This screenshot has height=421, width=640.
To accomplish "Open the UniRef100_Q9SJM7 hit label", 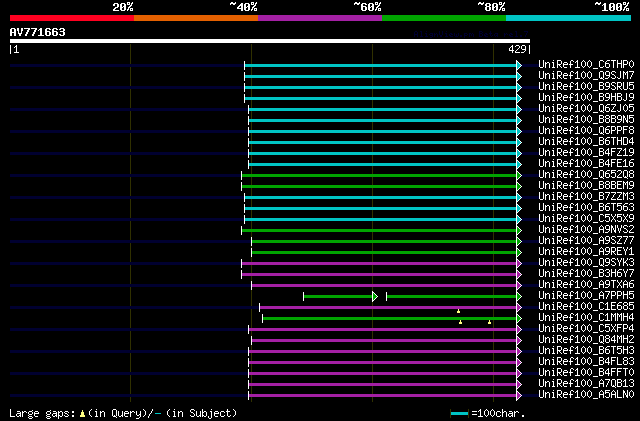I will [x=587, y=76].
